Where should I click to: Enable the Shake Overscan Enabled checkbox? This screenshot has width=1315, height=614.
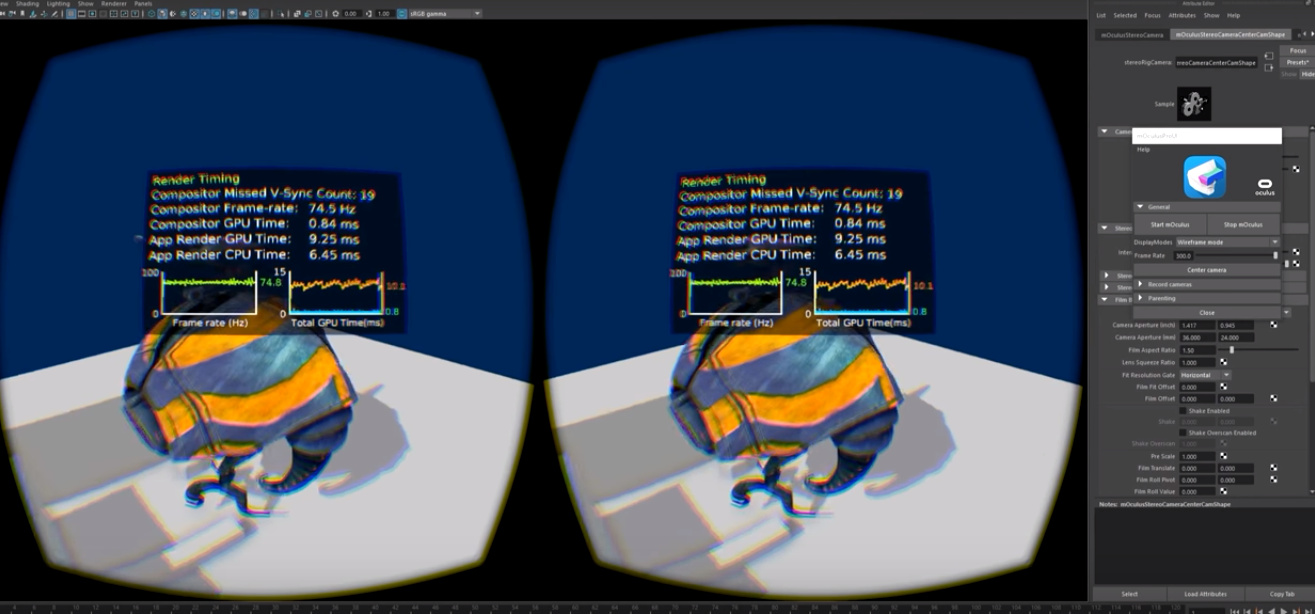(1183, 433)
